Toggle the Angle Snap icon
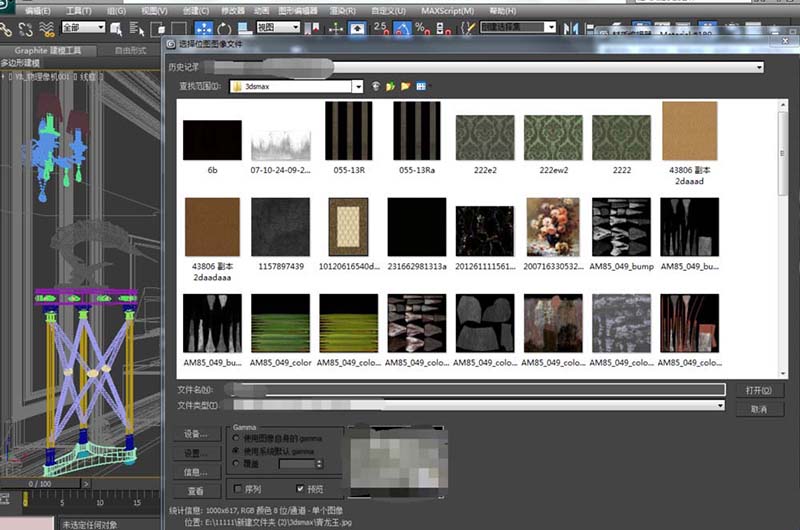800x530 pixels. [403, 29]
